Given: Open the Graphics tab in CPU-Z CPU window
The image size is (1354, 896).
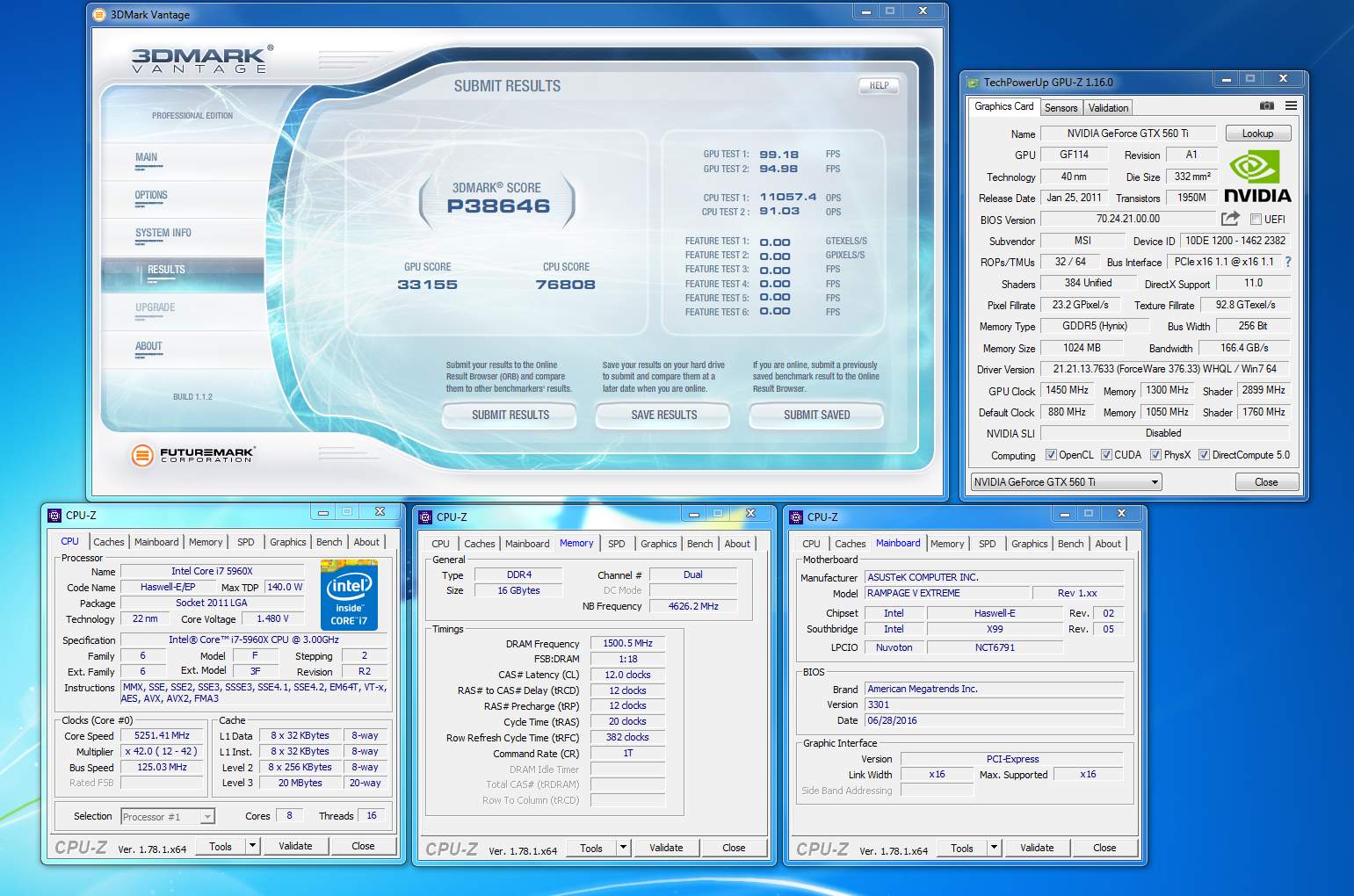Looking at the screenshot, I should click(x=288, y=542).
